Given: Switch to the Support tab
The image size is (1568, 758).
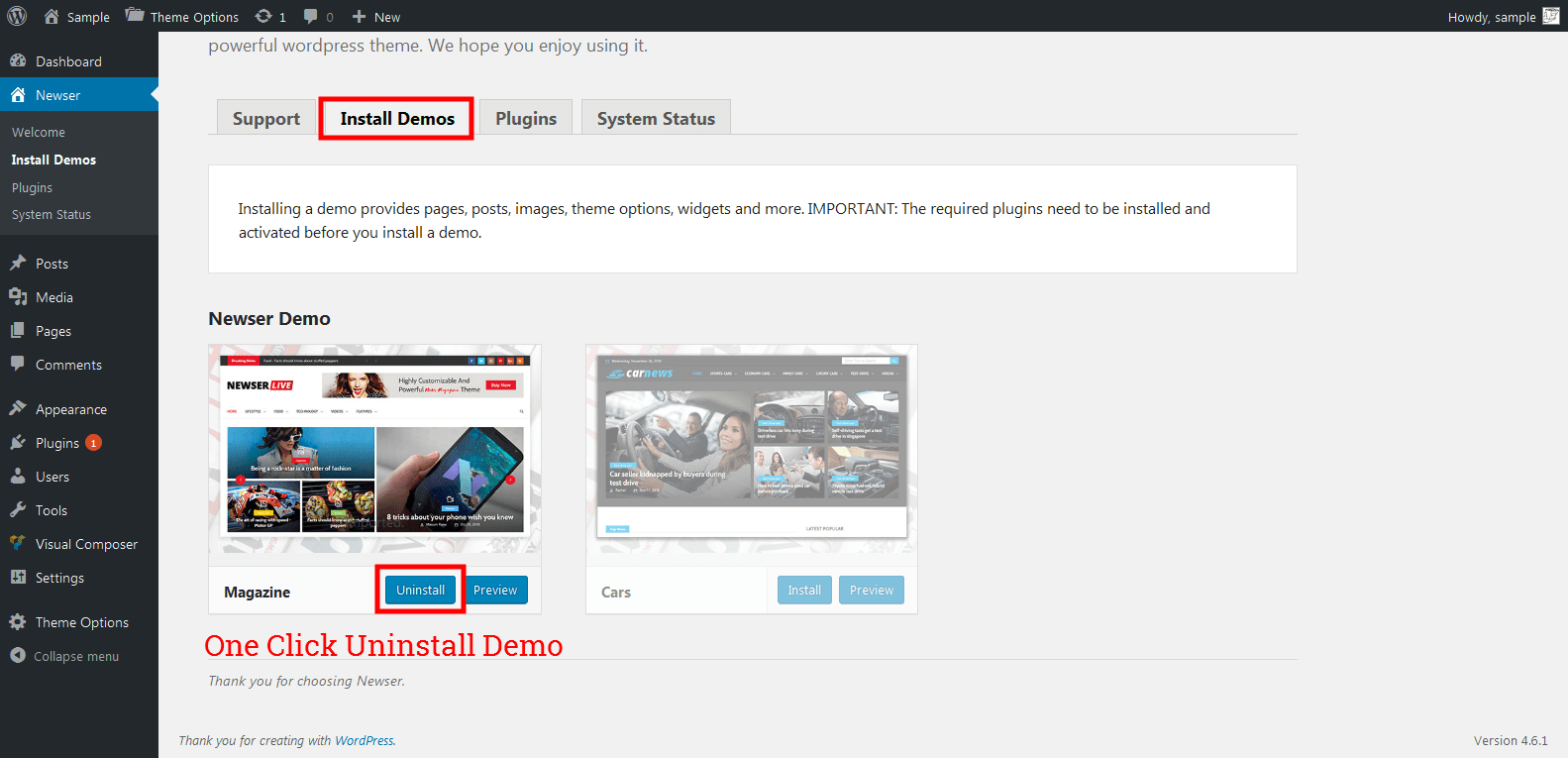Looking at the screenshot, I should (x=265, y=118).
